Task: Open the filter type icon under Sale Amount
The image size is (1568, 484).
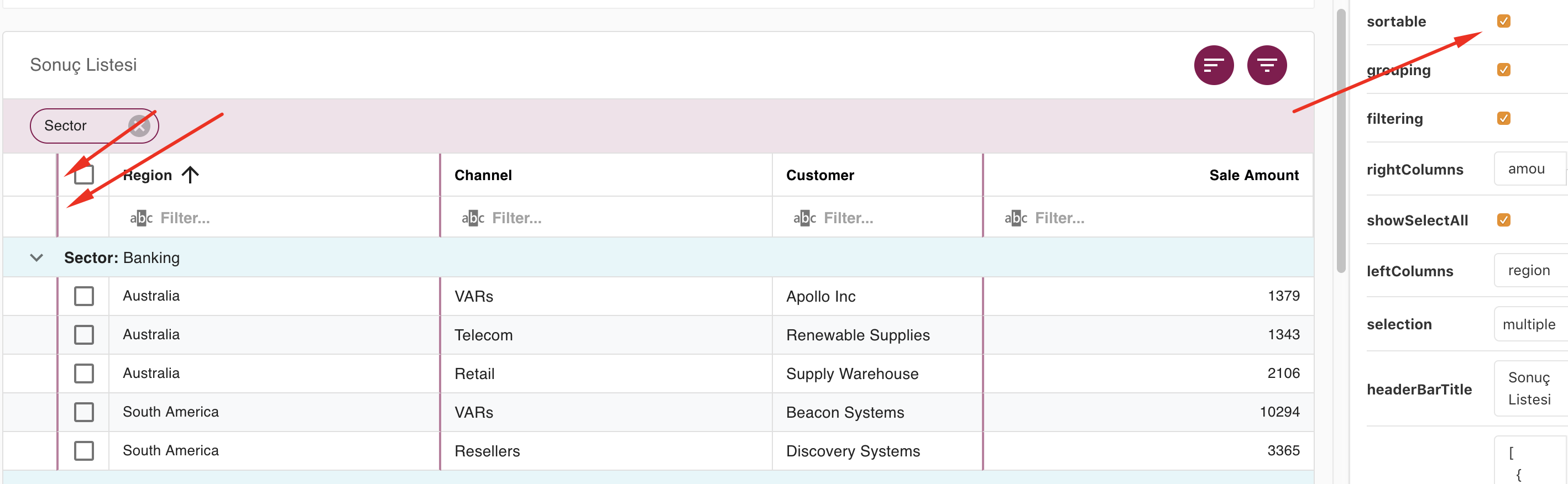Action: point(1015,218)
